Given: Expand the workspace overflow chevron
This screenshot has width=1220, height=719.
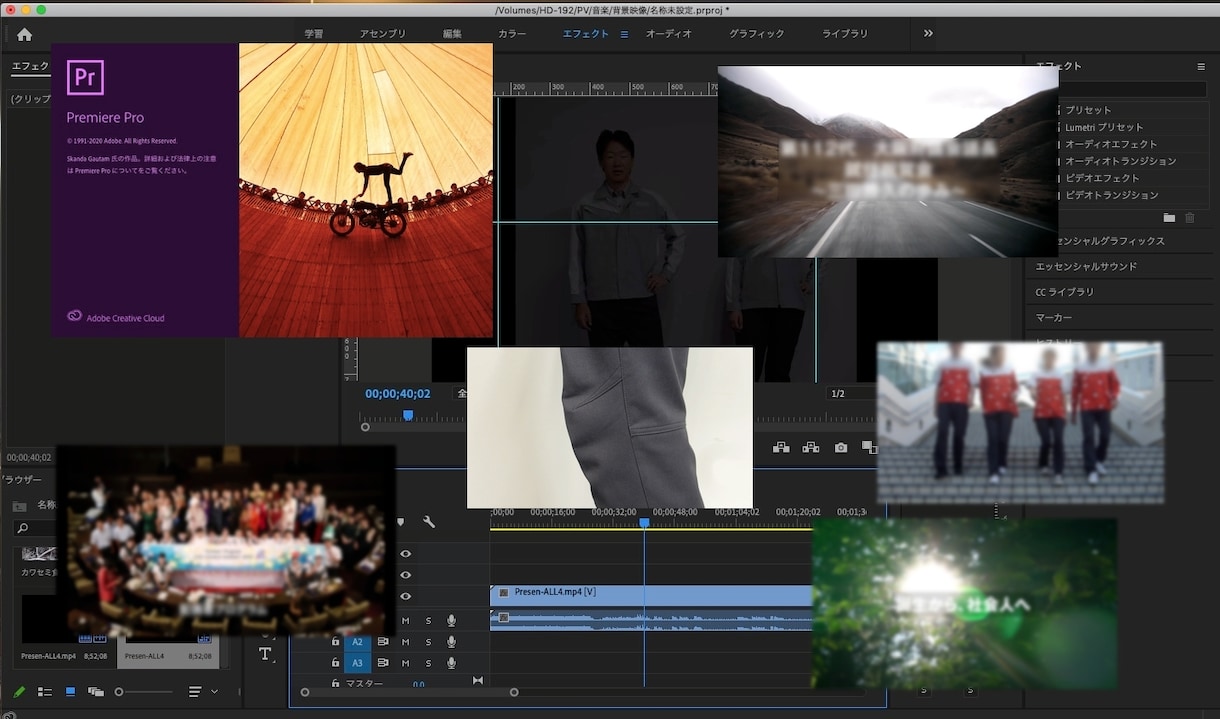Looking at the screenshot, I should [x=928, y=34].
